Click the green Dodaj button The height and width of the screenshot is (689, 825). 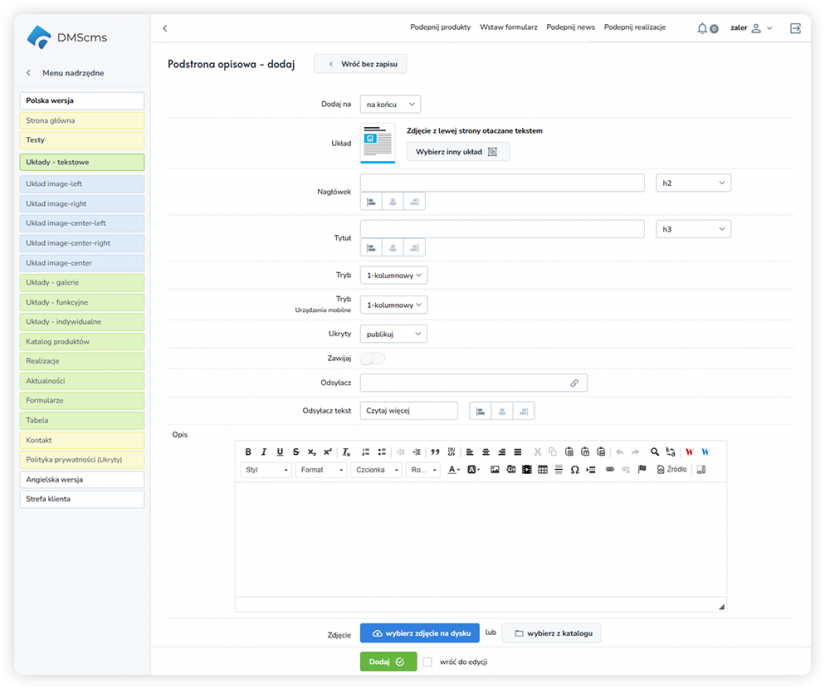(x=388, y=662)
